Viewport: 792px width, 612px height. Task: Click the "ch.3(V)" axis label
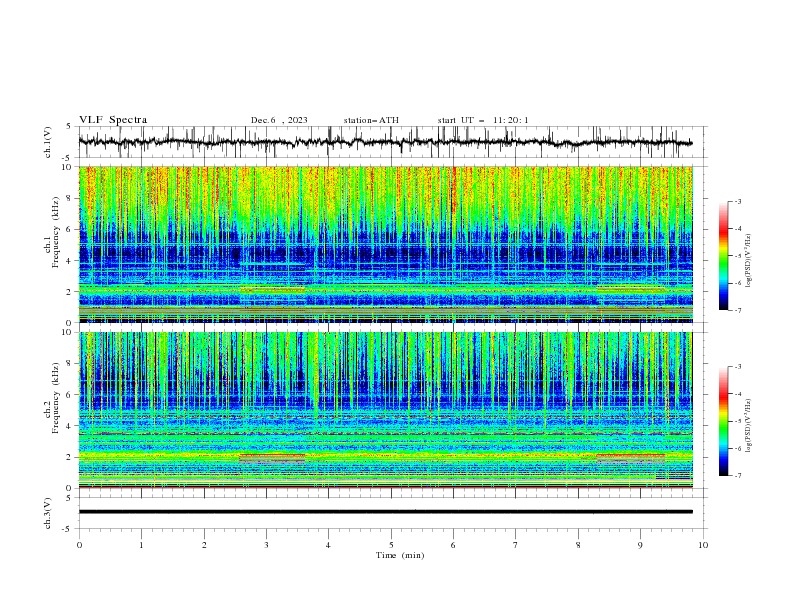pyautogui.click(x=48, y=513)
